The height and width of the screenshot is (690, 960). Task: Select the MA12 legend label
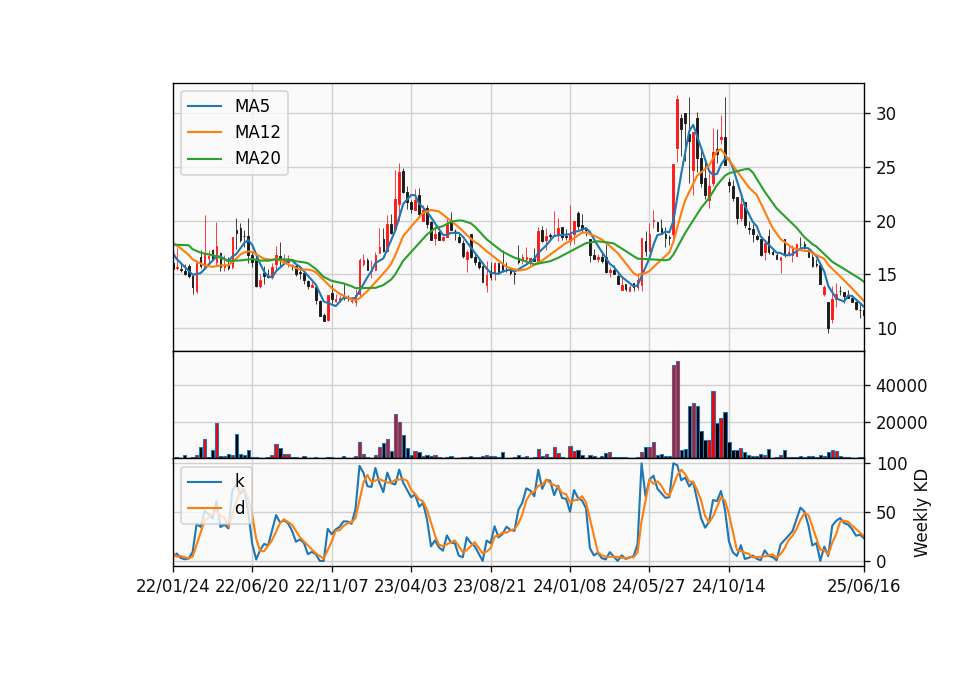point(257,132)
